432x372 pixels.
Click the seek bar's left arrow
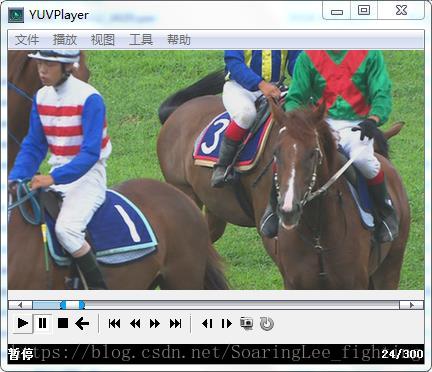coord(20,305)
